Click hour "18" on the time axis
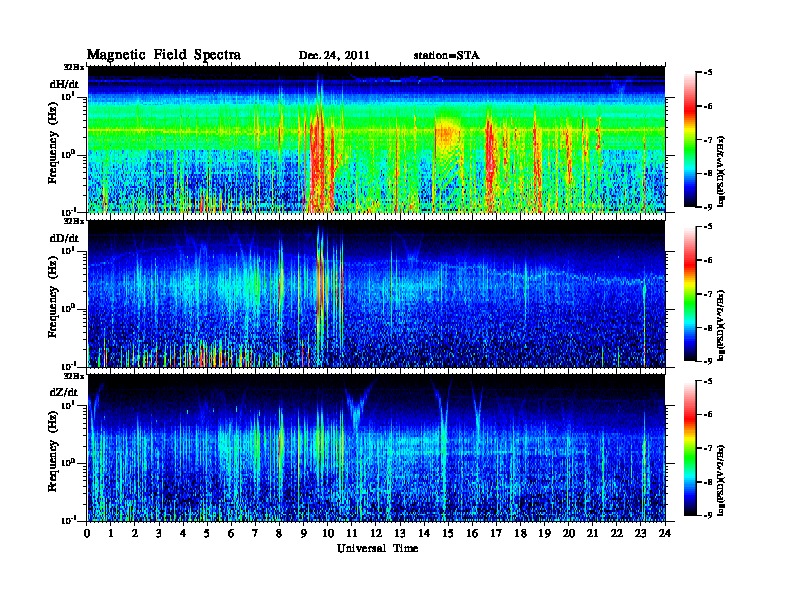 coord(520,534)
